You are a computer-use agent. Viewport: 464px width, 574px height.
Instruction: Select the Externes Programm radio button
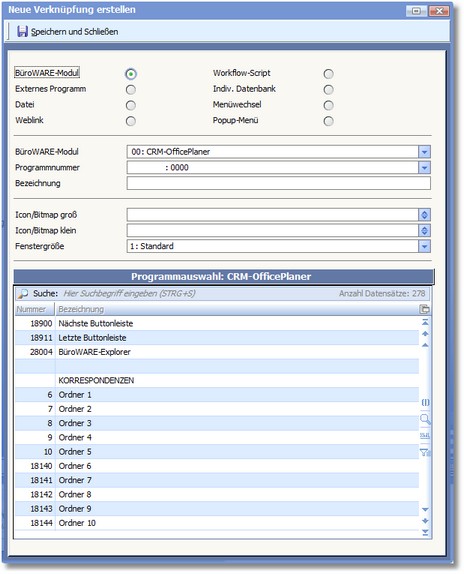coord(131,90)
